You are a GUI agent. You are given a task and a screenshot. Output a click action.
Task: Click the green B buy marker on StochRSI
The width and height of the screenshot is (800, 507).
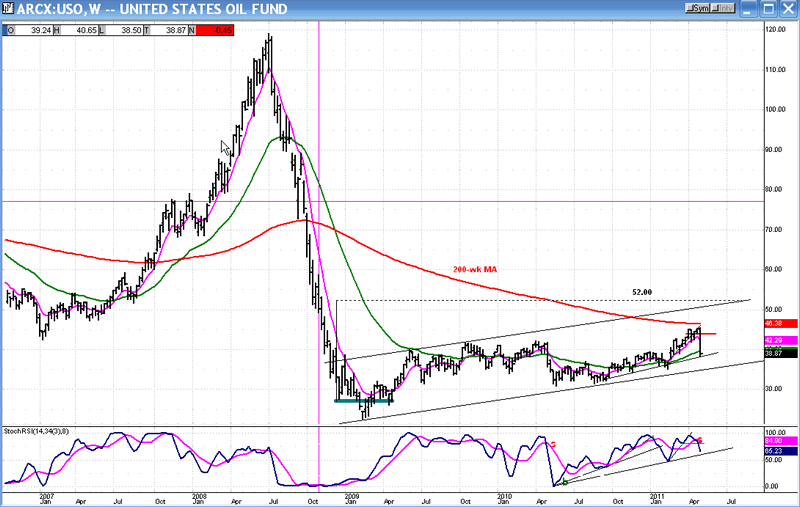tap(565, 482)
